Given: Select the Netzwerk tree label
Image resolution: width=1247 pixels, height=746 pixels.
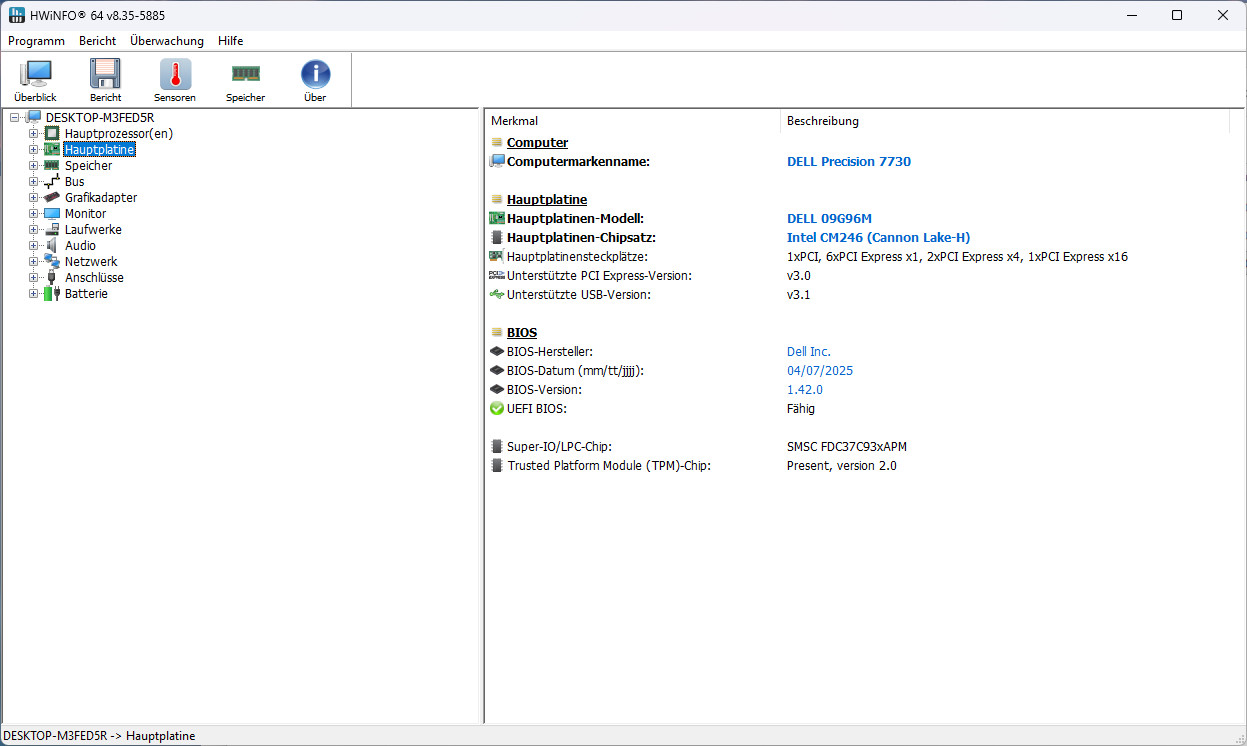Looking at the screenshot, I should (x=91, y=262).
